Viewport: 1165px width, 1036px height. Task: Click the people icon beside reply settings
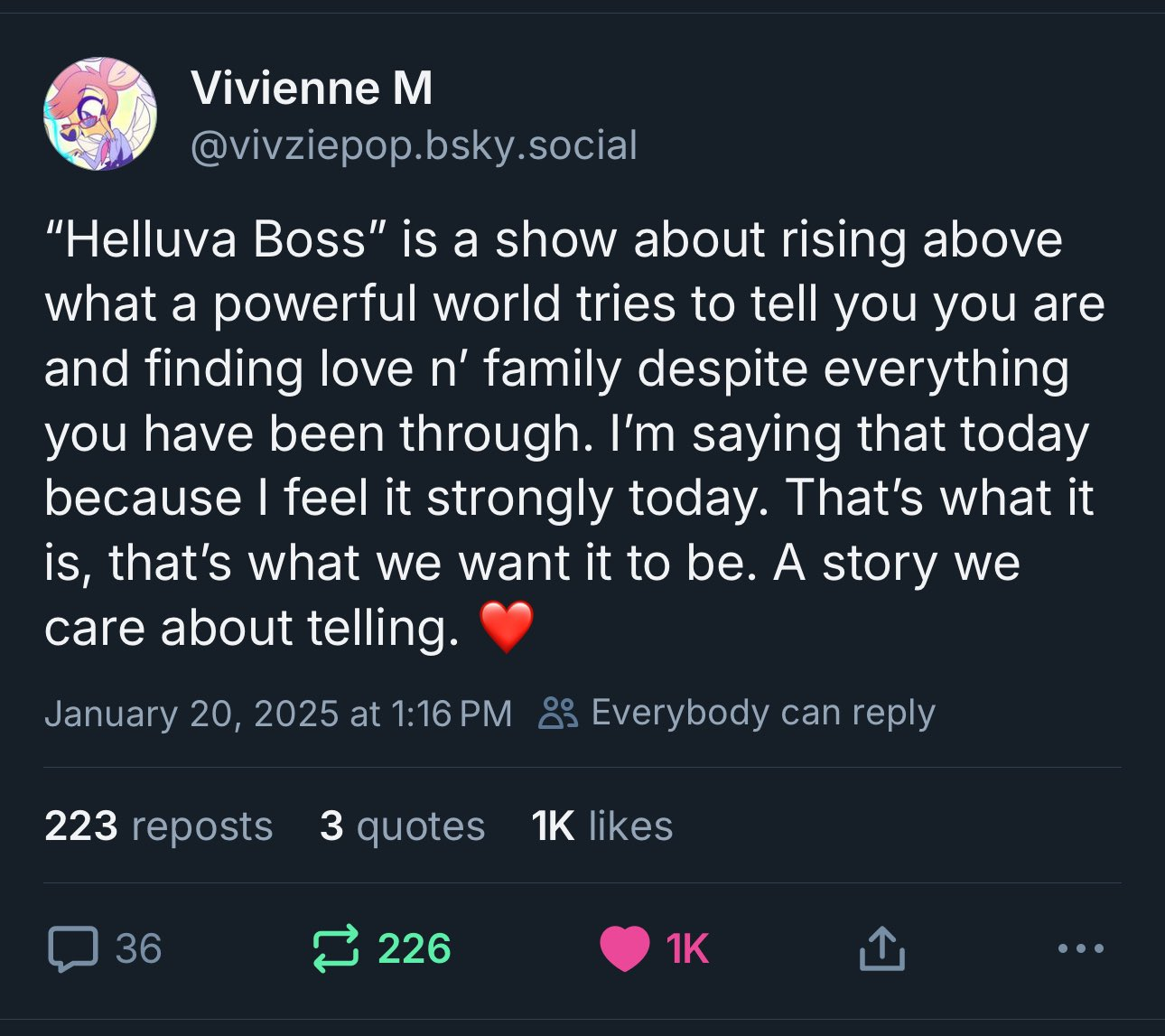pos(557,714)
